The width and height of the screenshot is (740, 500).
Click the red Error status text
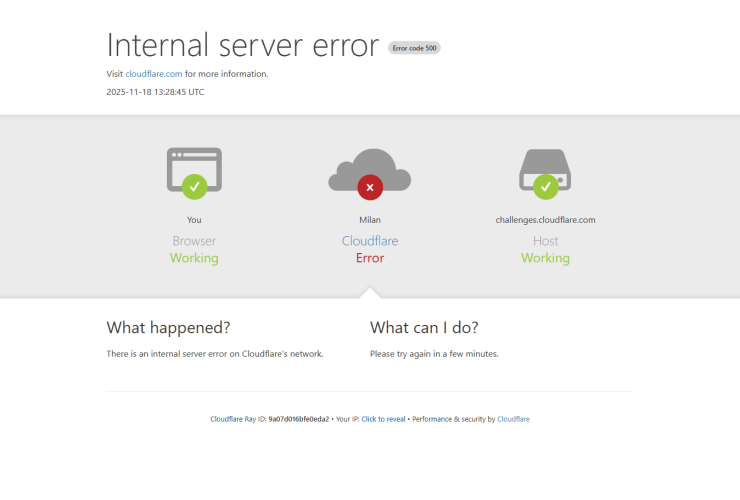click(370, 258)
